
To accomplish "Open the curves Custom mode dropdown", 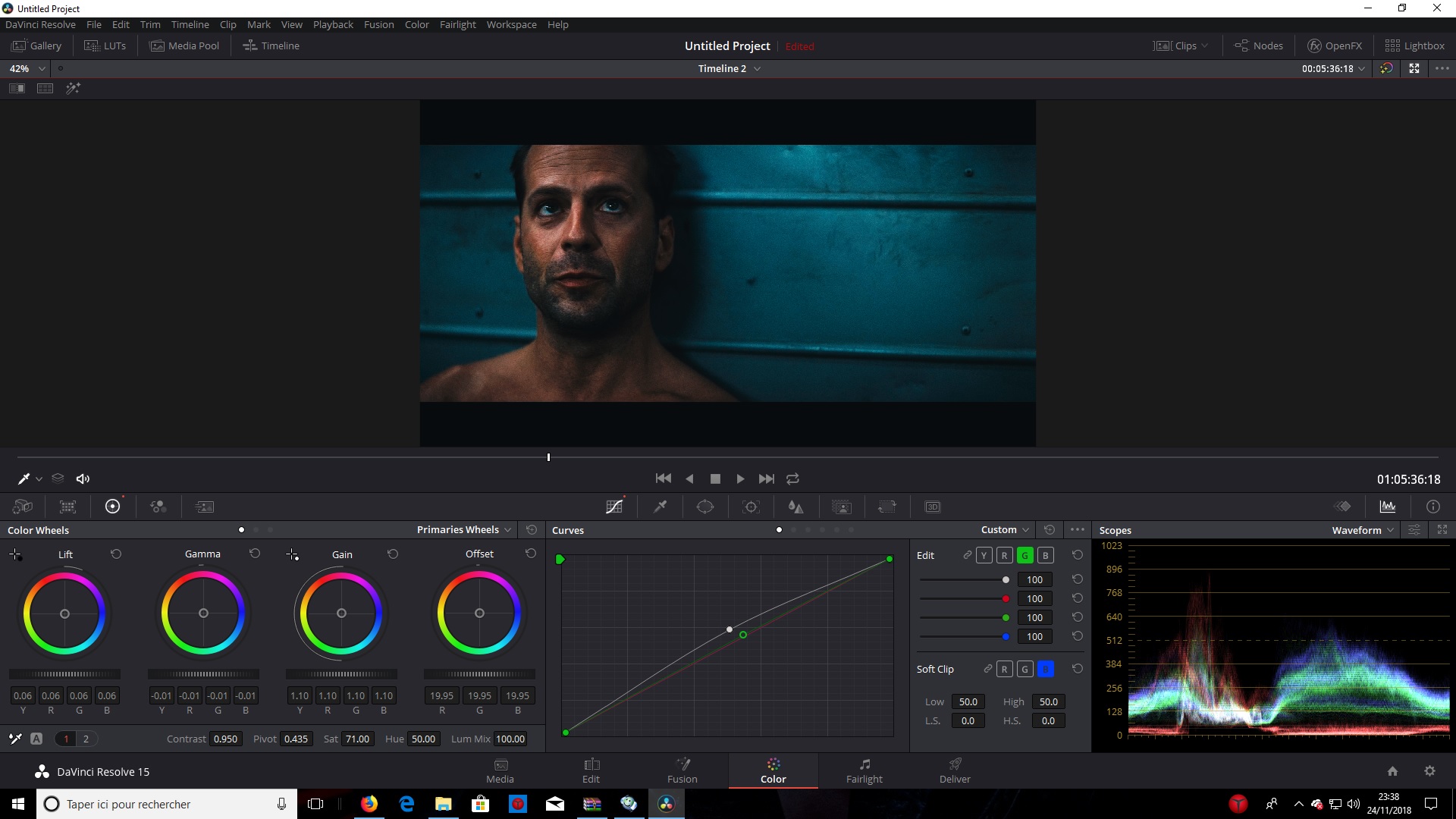I will click(x=1005, y=530).
